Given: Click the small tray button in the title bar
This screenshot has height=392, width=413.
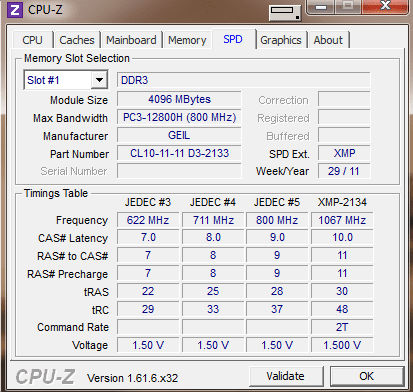Looking at the screenshot, I should click(x=285, y=13).
